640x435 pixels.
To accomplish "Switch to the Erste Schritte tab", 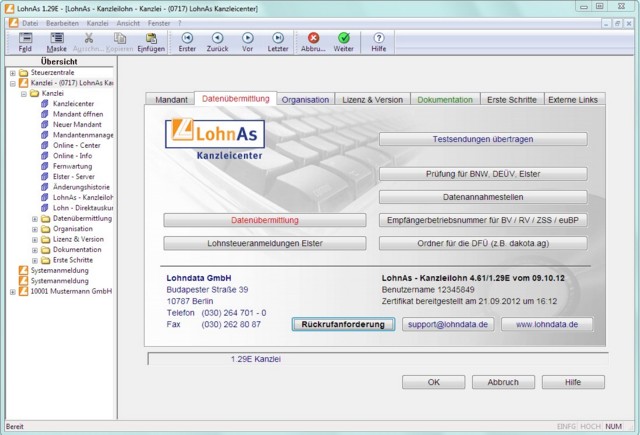I will tap(512, 100).
